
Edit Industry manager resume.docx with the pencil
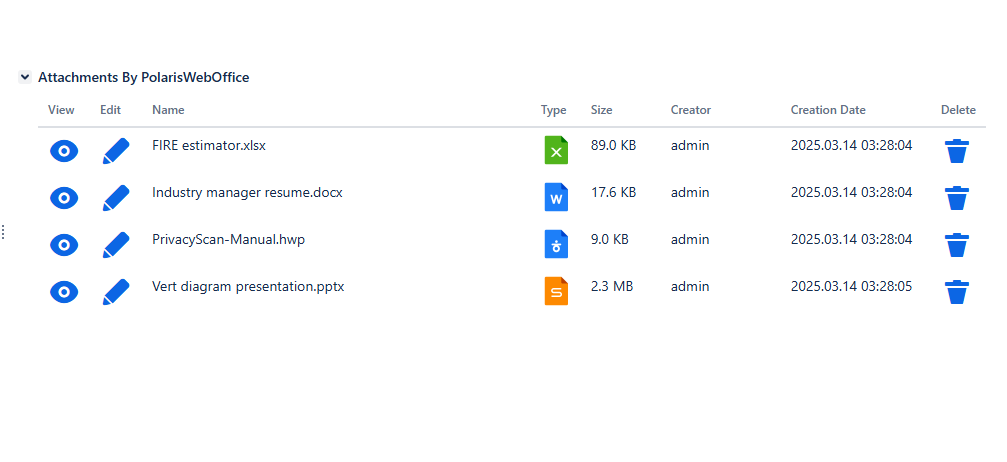point(116,198)
